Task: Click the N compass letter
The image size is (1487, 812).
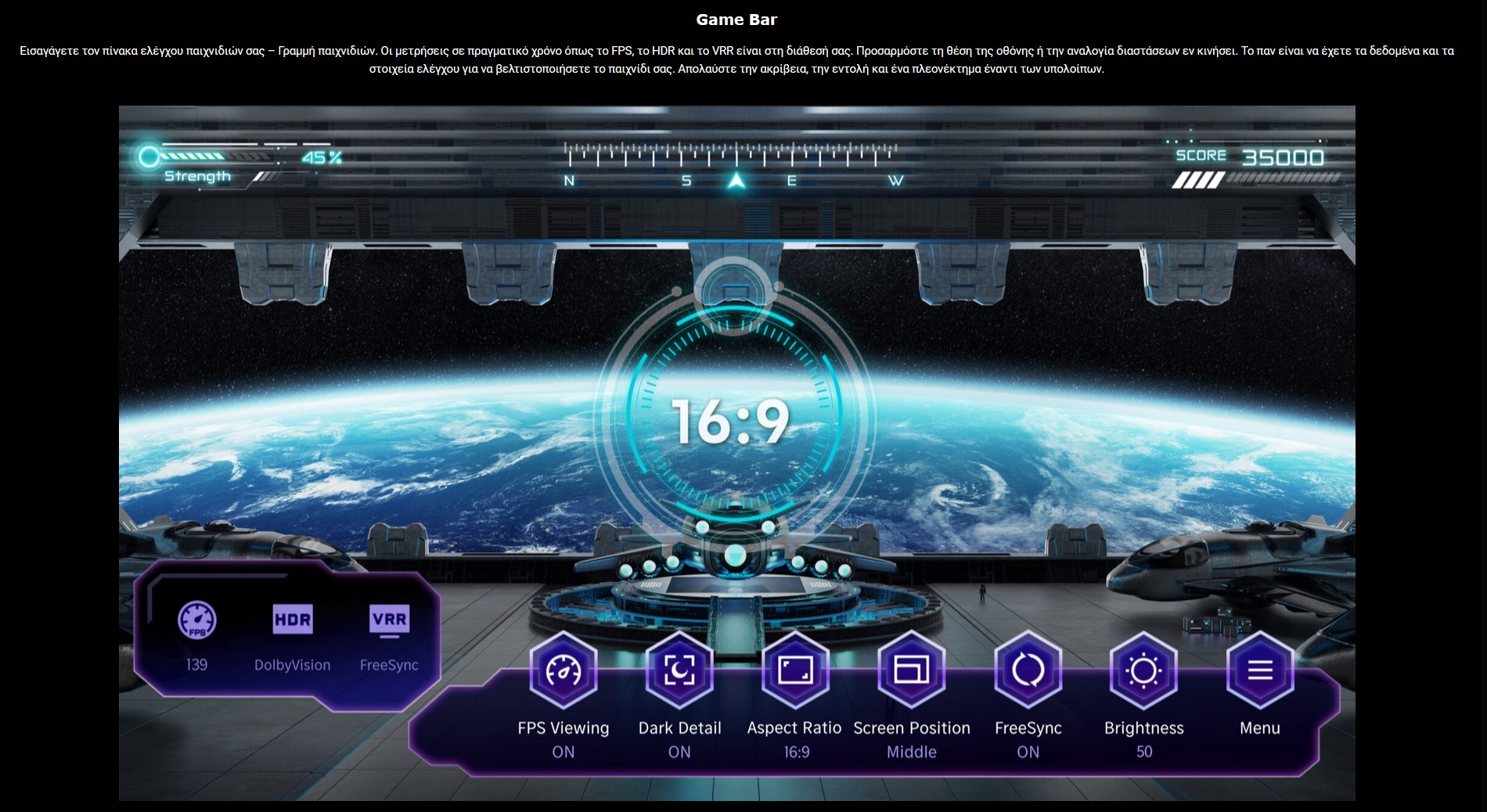Action: coord(569,181)
